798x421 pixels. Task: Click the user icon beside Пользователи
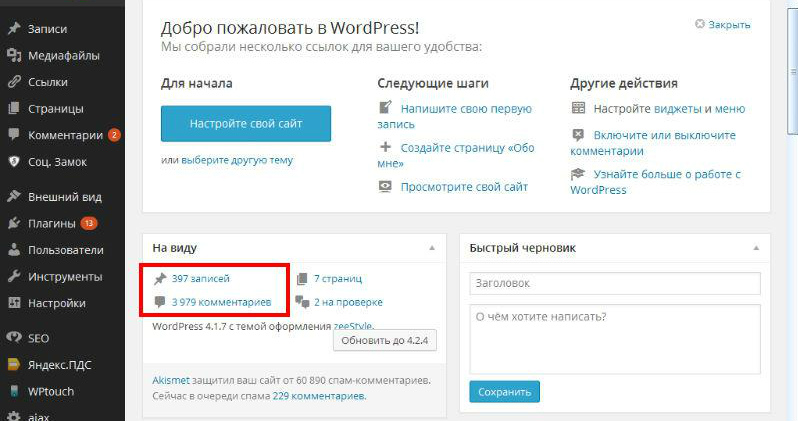(x=14, y=249)
